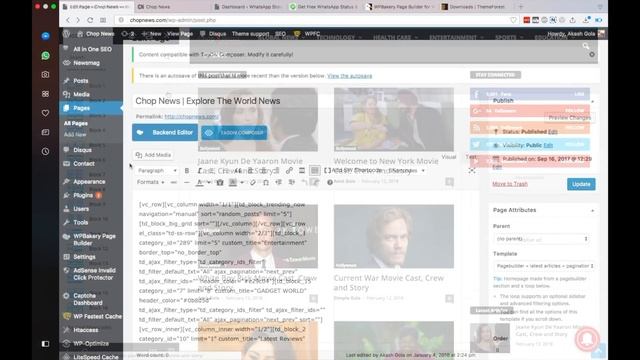
Task: Enter distraction-free fullscreen writing mode
Action: pyautogui.click(x=472, y=171)
